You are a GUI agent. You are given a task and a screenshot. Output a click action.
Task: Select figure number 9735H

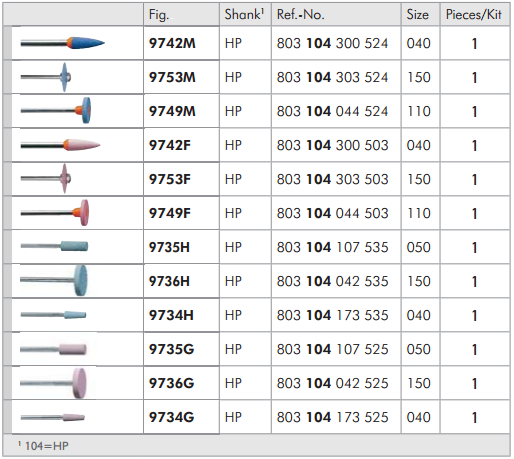169,247
